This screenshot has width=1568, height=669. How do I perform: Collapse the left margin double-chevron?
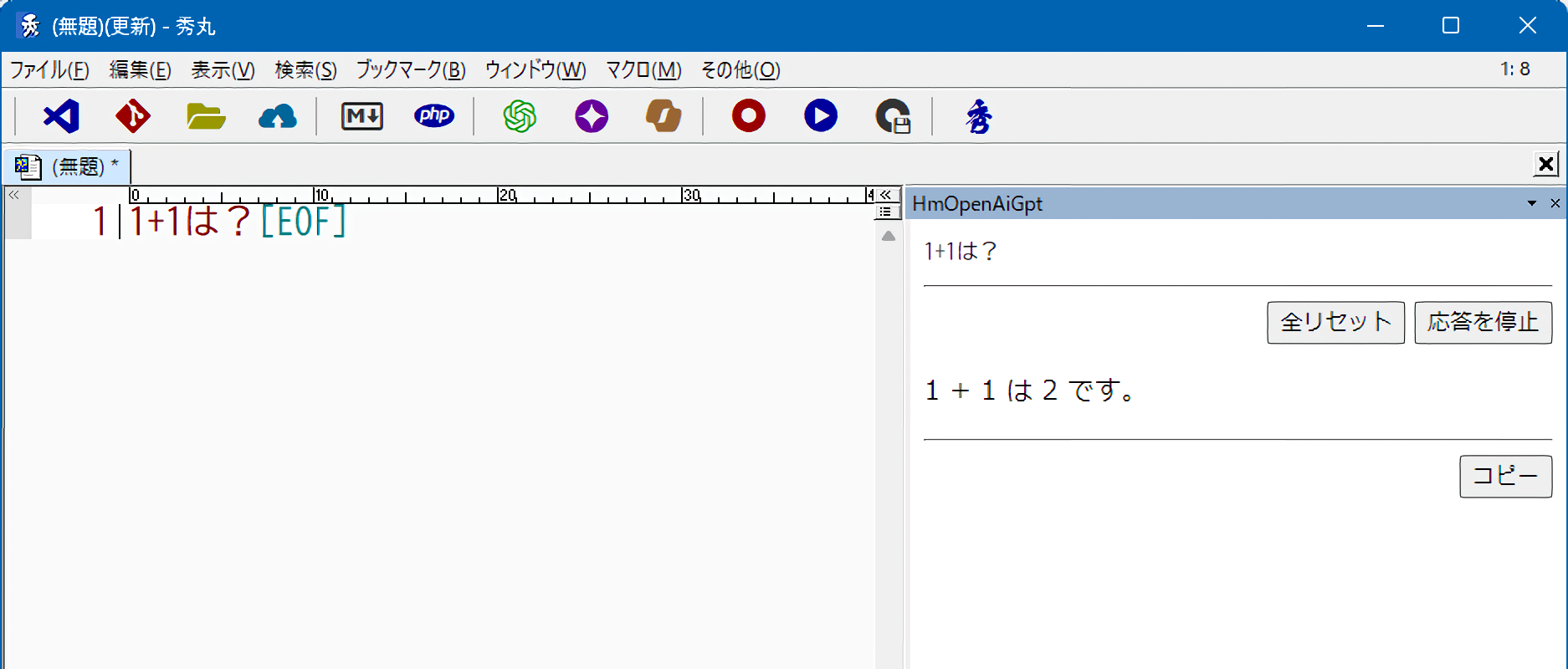pyautogui.click(x=14, y=195)
